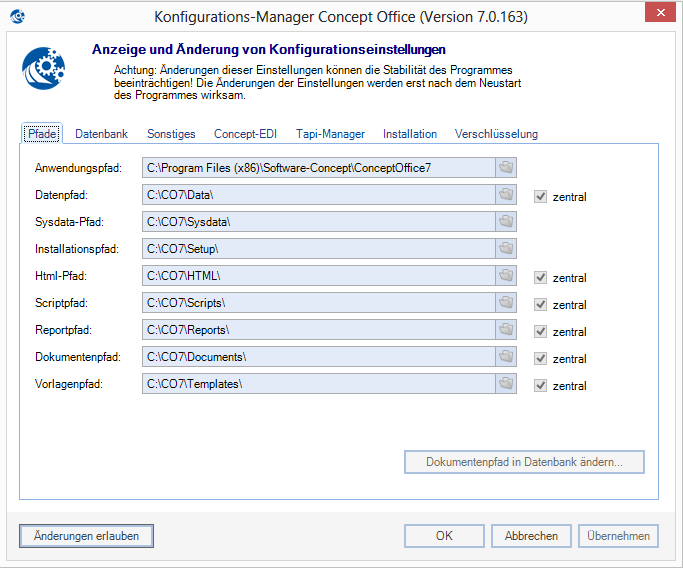Open folder browser for Datenpfad
Viewport: 683px width, 568px height.
pos(506,194)
